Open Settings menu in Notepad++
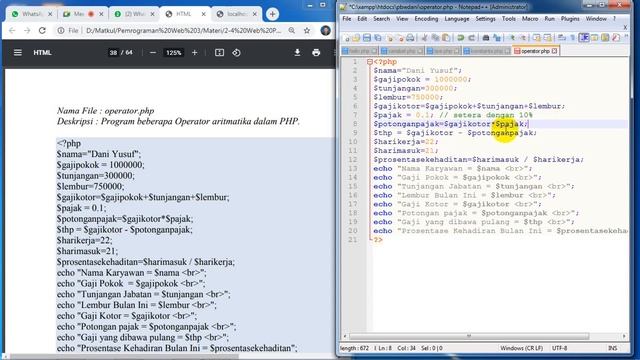This screenshot has height=360, width=640. pos(485,19)
